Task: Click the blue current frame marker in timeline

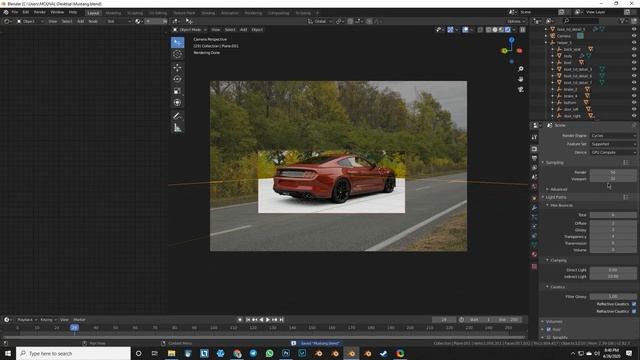Action: click(74, 327)
